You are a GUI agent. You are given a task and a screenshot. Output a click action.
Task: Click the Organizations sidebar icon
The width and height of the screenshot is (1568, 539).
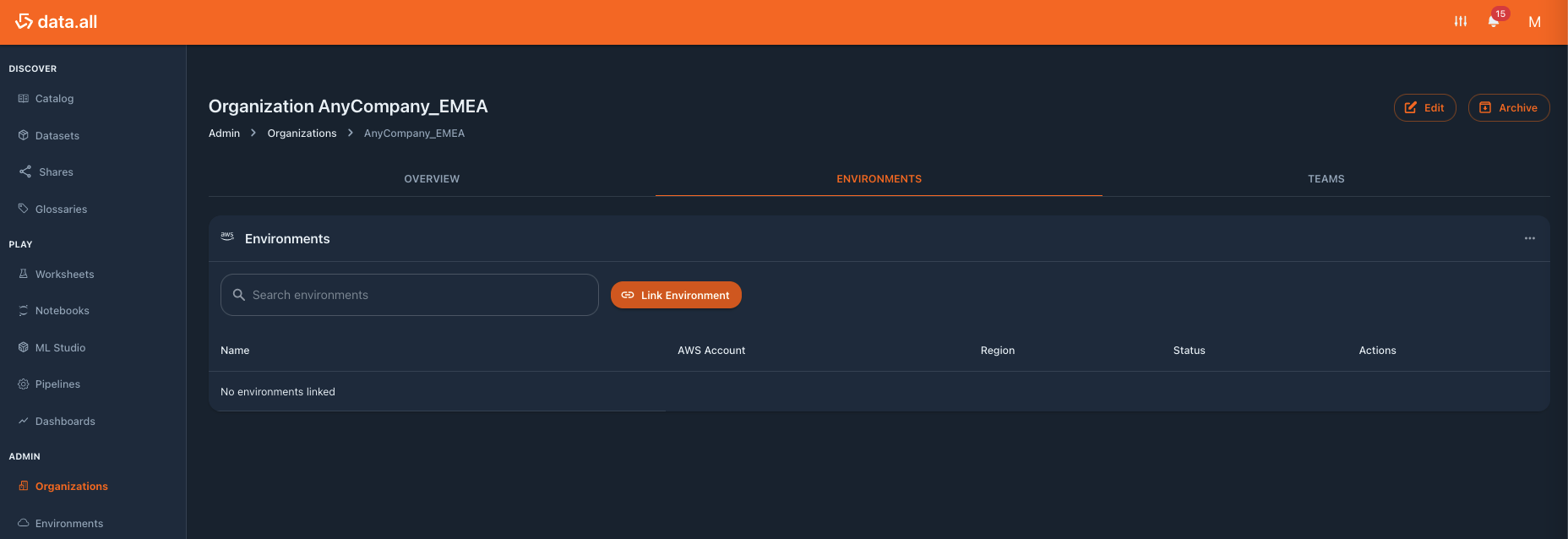tap(24, 486)
